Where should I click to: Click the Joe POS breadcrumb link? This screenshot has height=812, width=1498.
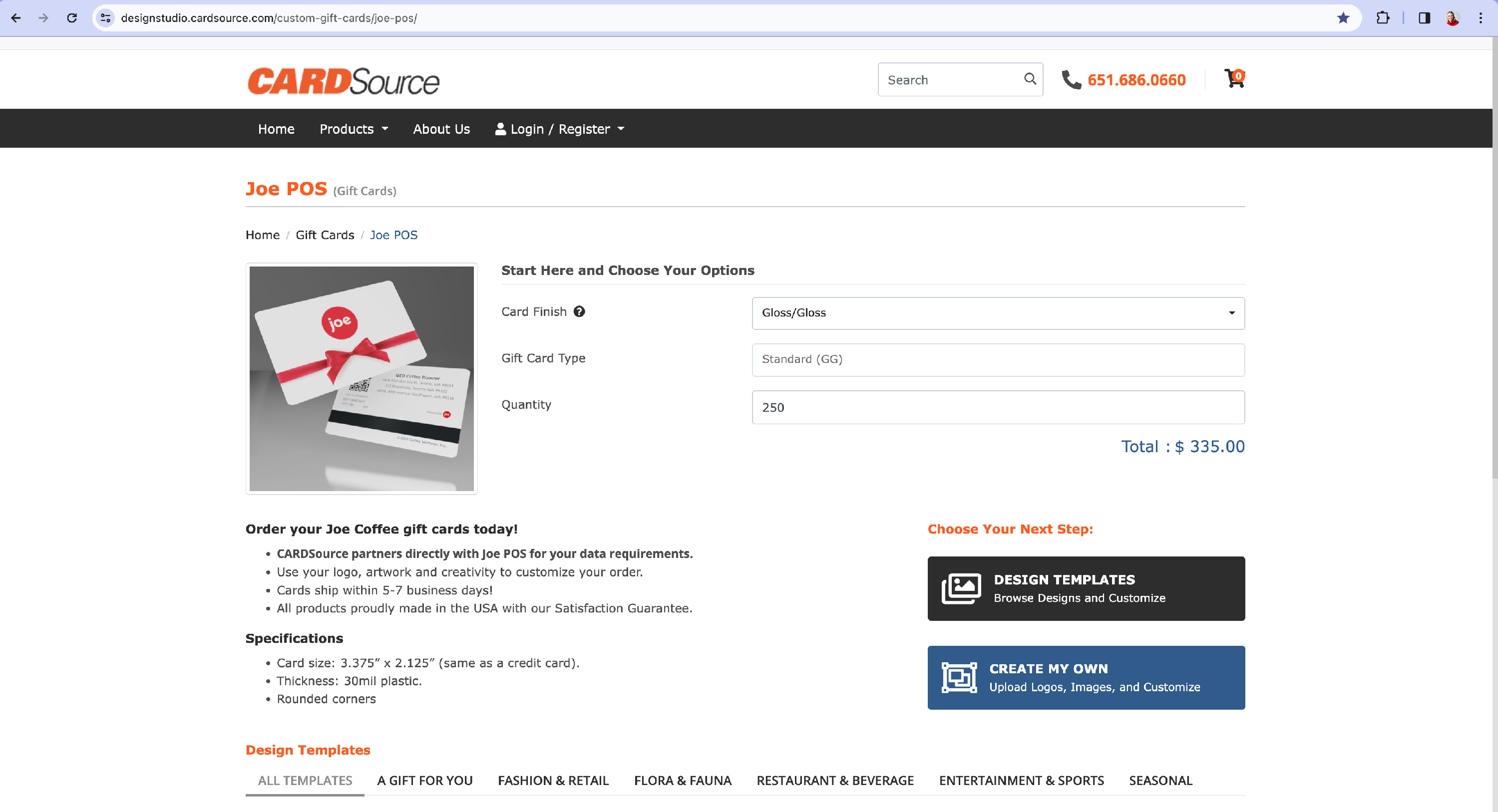pos(393,235)
